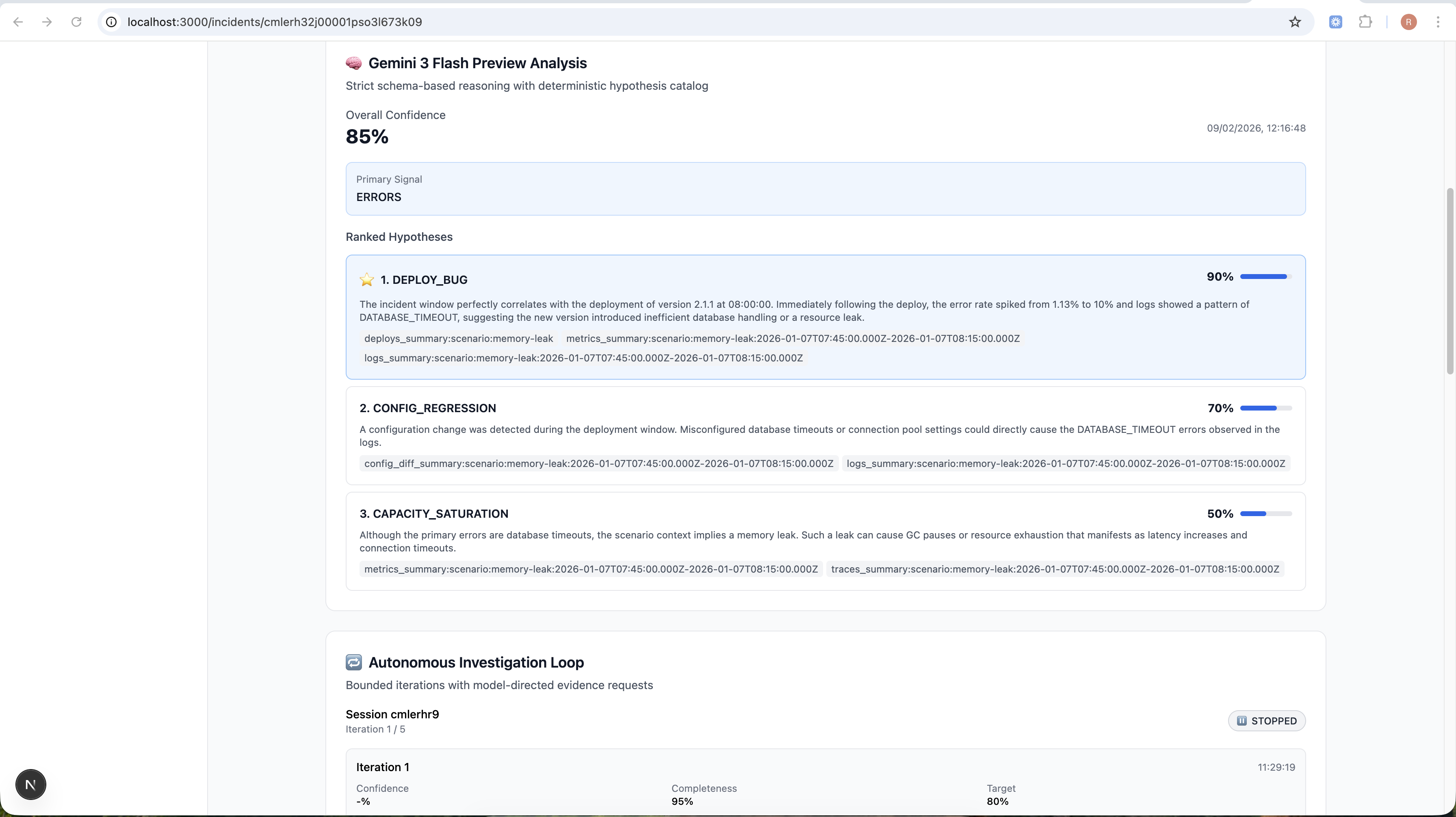Reload the incident page
The image size is (1456, 817).
click(76, 22)
